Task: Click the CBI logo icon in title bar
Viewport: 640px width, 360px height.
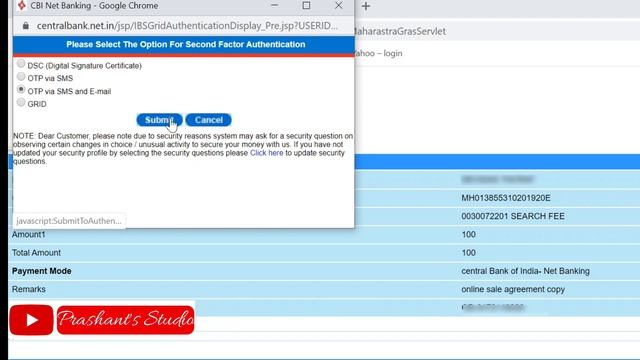Action: coord(22,6)
